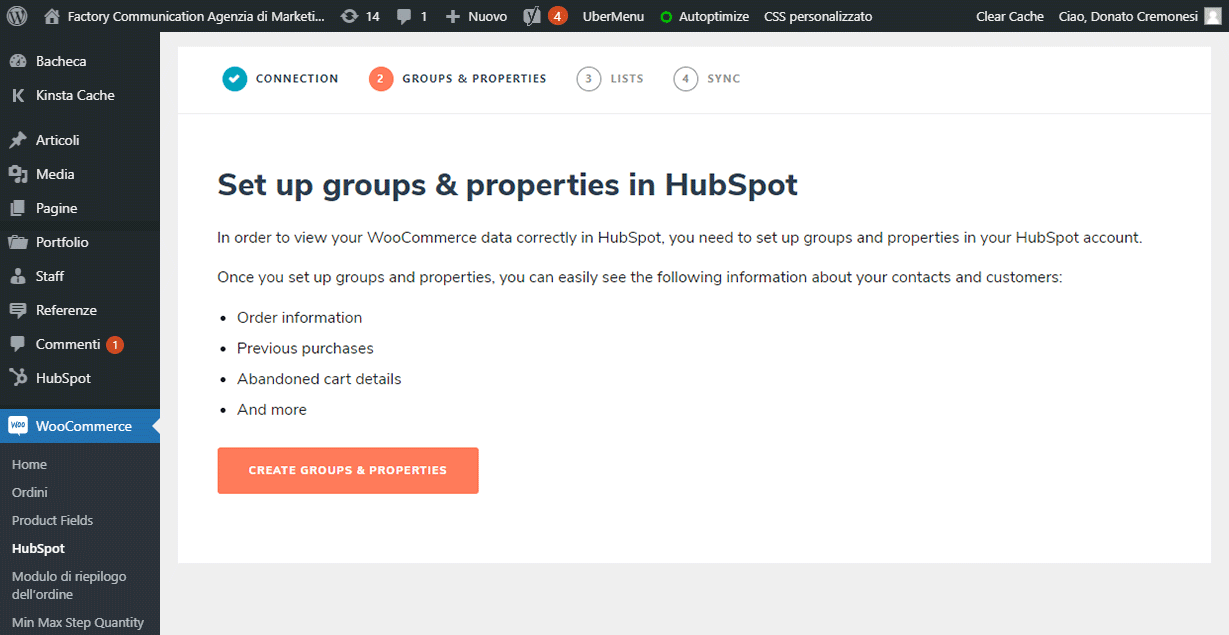The image size is (1229, 635).
Task: Open CSS personalizzato in admin bar
Action: coord(818,16)
